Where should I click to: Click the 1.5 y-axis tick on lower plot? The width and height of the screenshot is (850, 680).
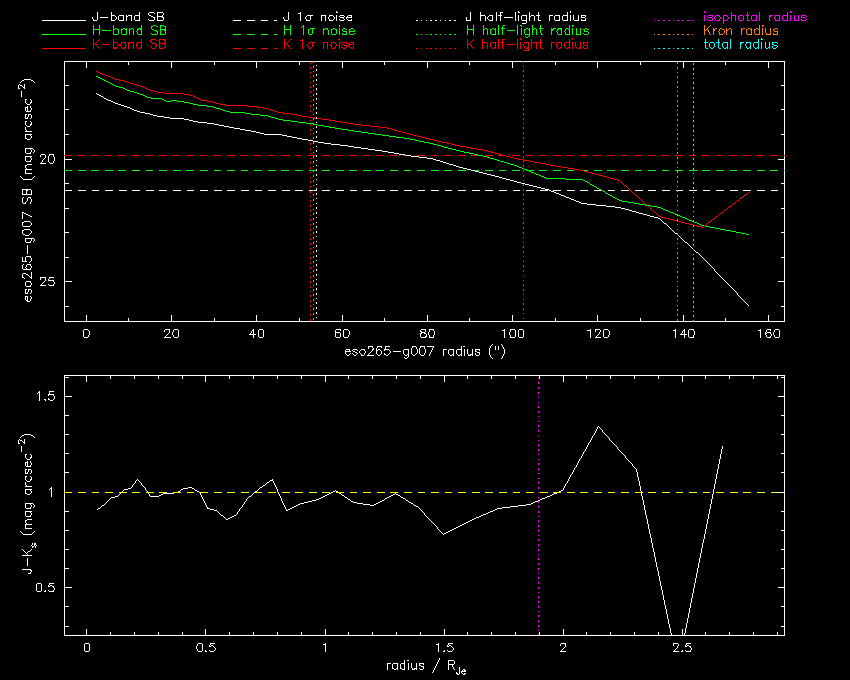click(x=46, y=396)
